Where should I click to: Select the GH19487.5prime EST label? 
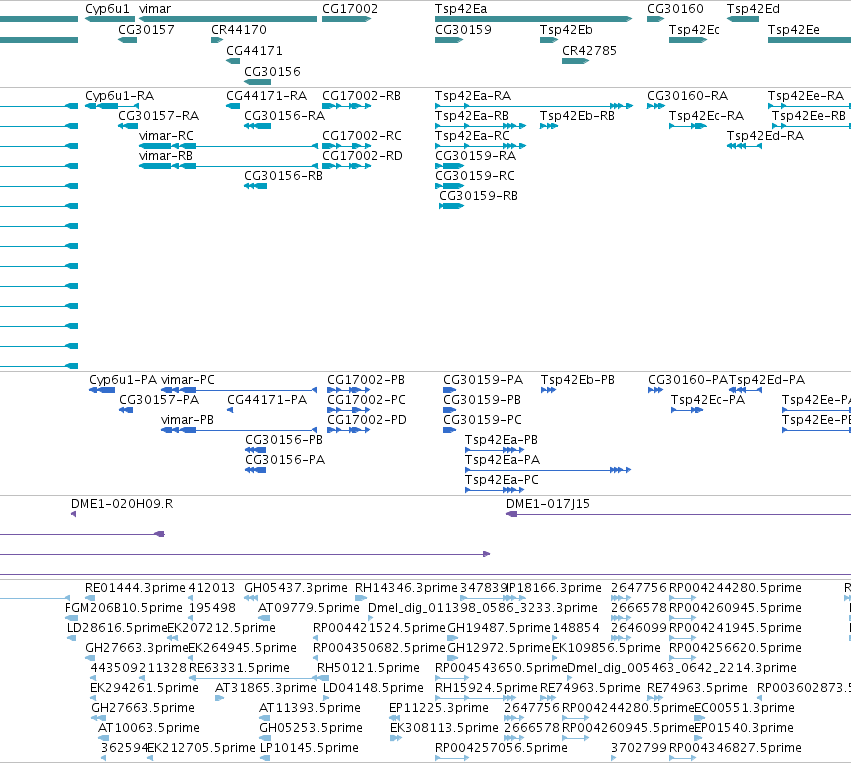pos(499,628)
